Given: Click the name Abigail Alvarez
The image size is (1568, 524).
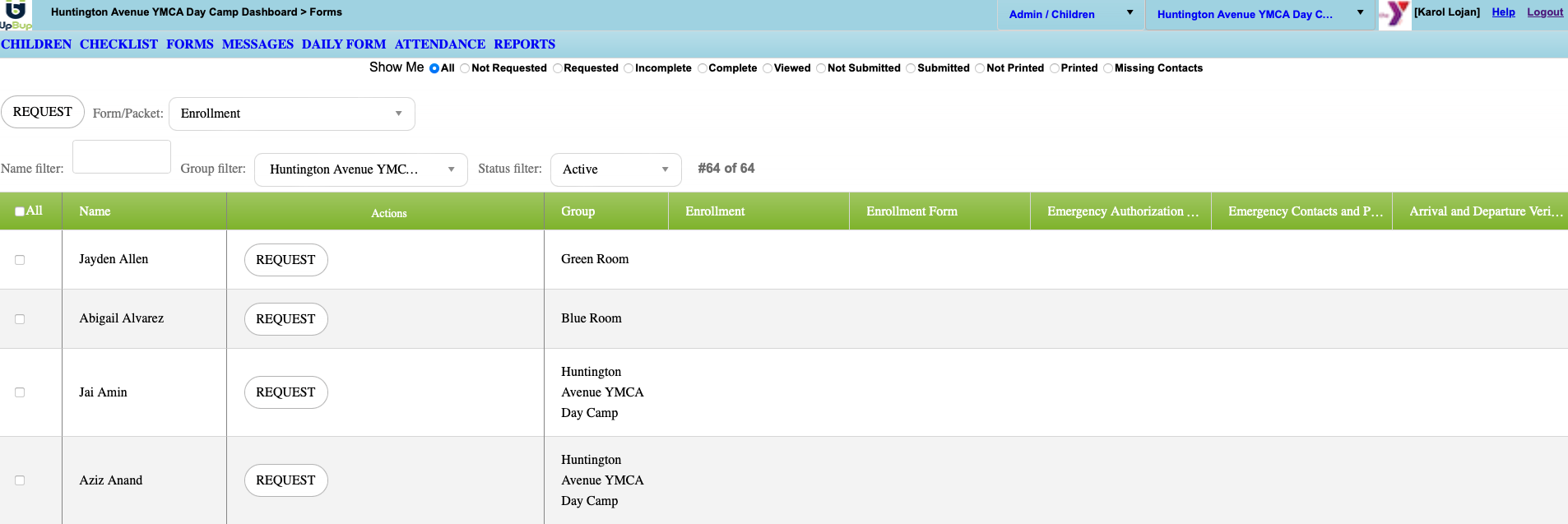Looking at the screenshot, I should (x=121, y=318).
